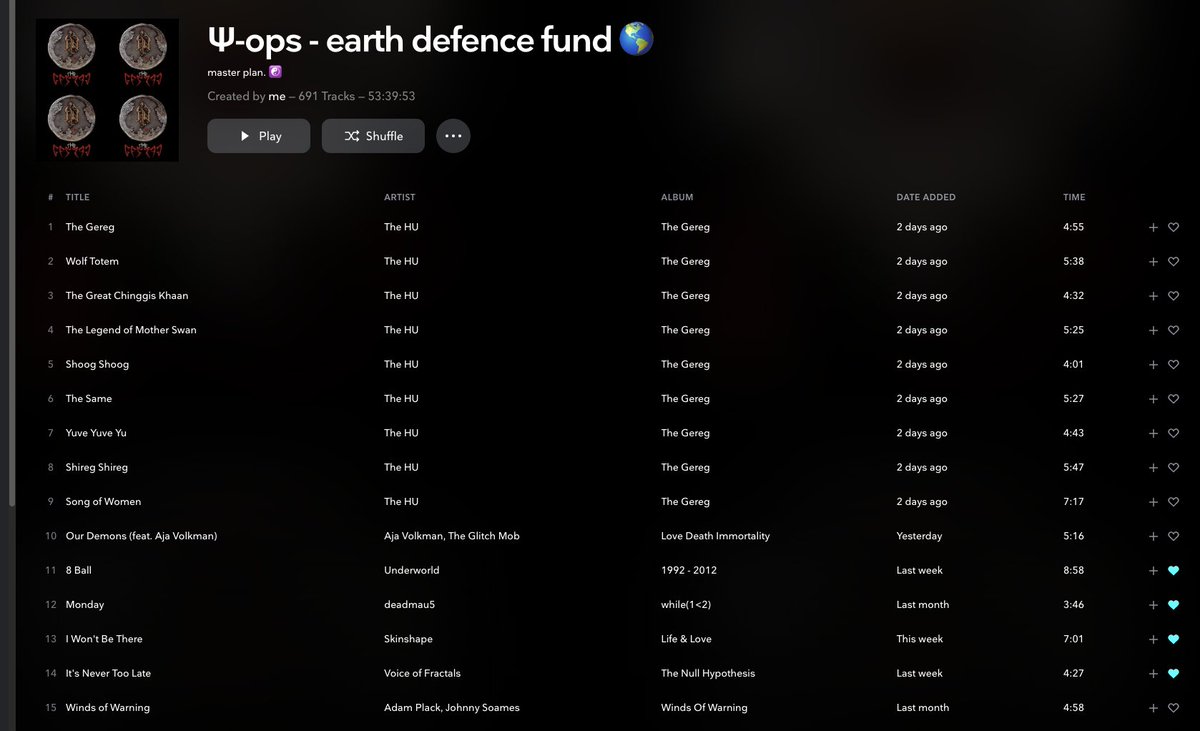Sort by Date Added column header
This screenshot has height=731, width=1200.
[926, 197]
